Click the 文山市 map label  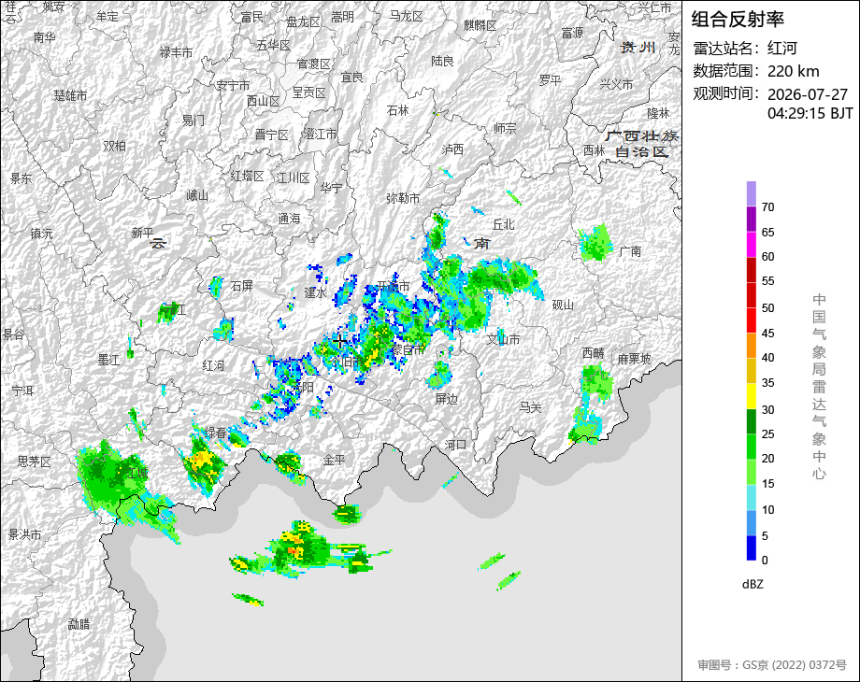coord(503,340)
